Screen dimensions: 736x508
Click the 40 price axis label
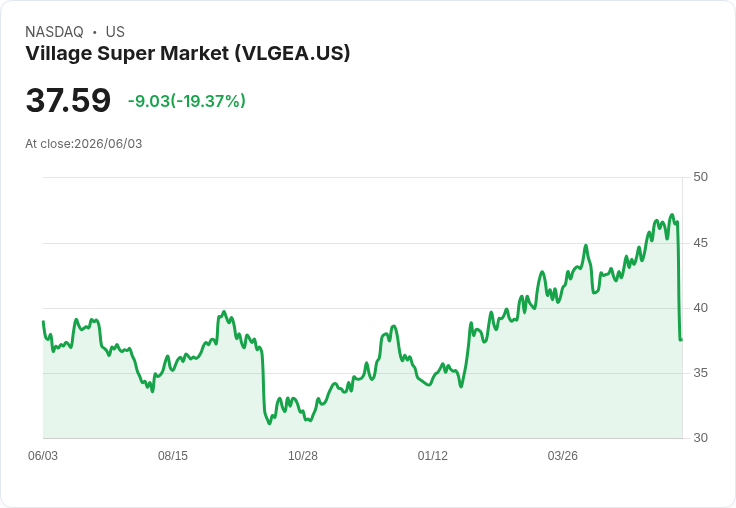pos(700,308)
